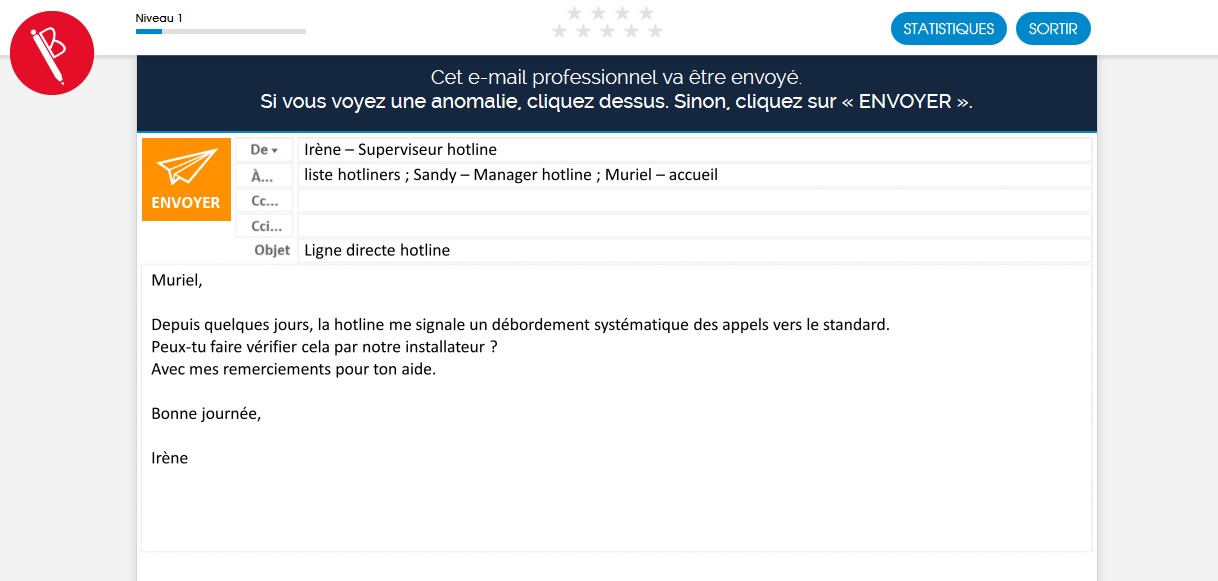Click the red pencil logo icon
1218x581 pixels.
(52, 53)
